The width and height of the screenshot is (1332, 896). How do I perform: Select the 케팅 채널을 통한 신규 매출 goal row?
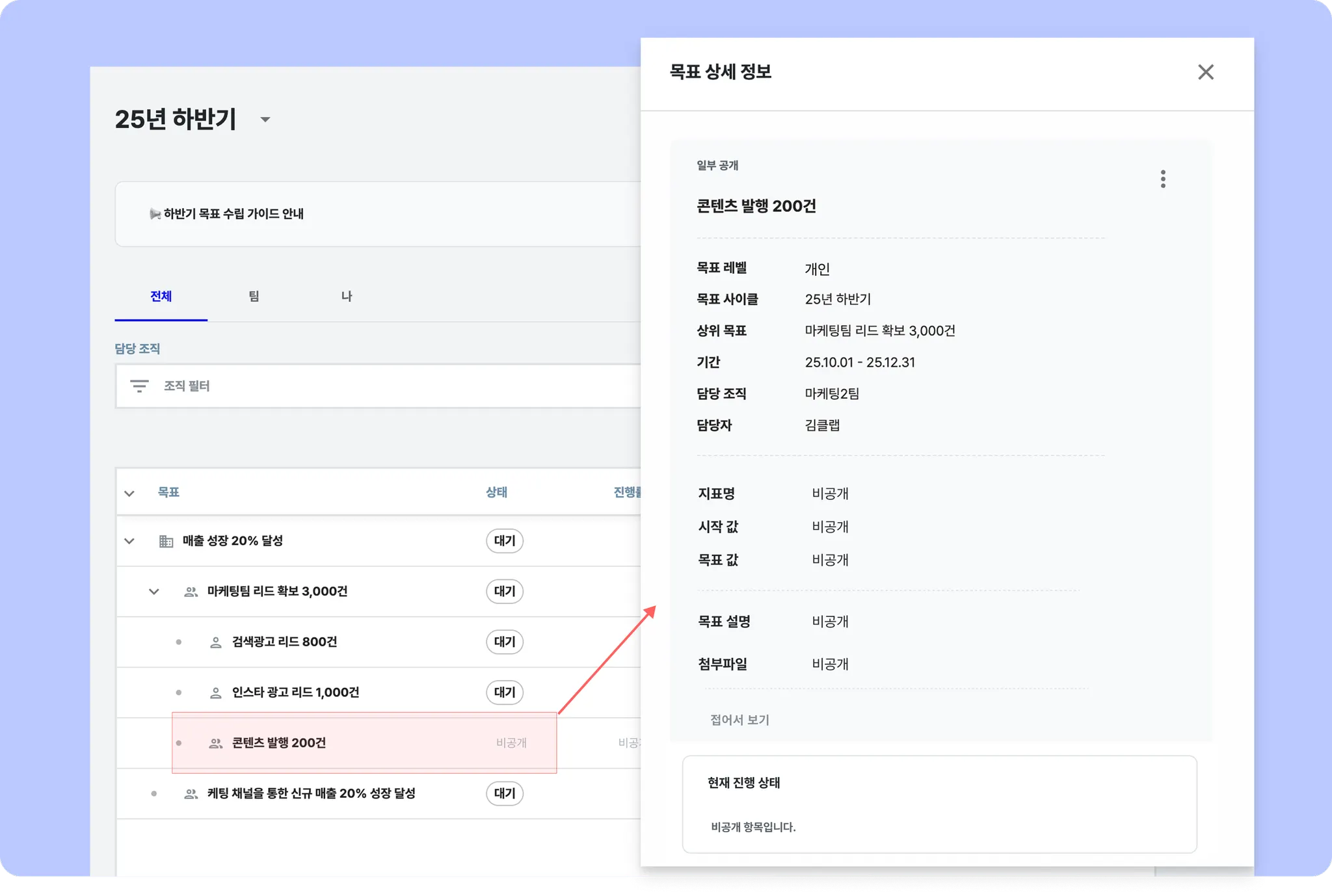pos(311,793)
